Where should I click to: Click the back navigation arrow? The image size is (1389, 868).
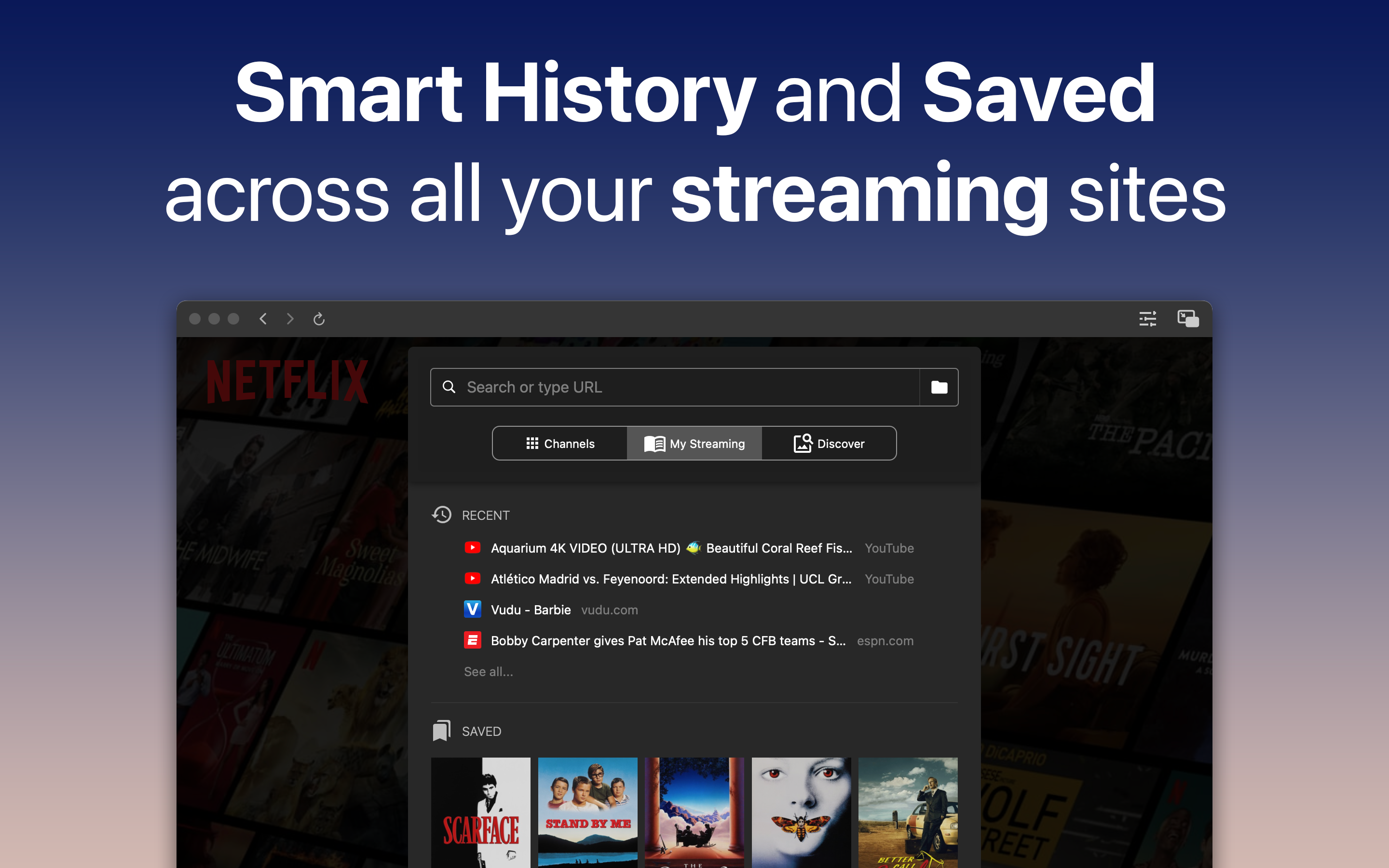pyautogui.click(x=263, y=319)
